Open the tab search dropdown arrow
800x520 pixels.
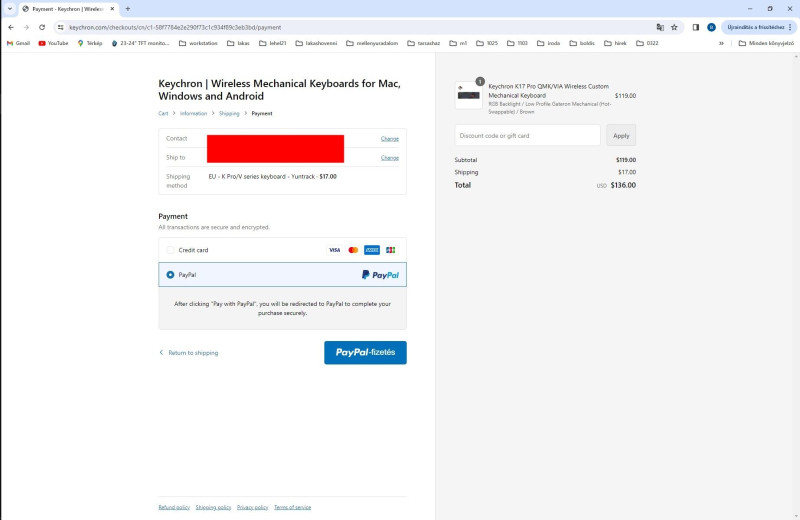[x=10, y=9]
